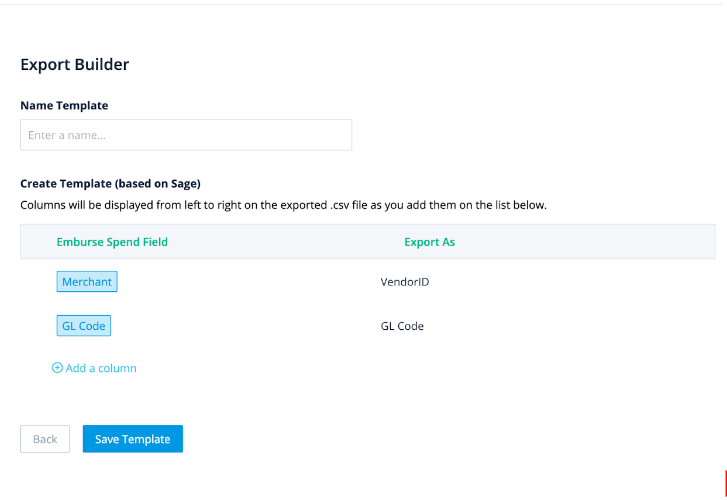Edit the GL Code export name text
The image size is (727, 500).
click(x=402, y=326)
